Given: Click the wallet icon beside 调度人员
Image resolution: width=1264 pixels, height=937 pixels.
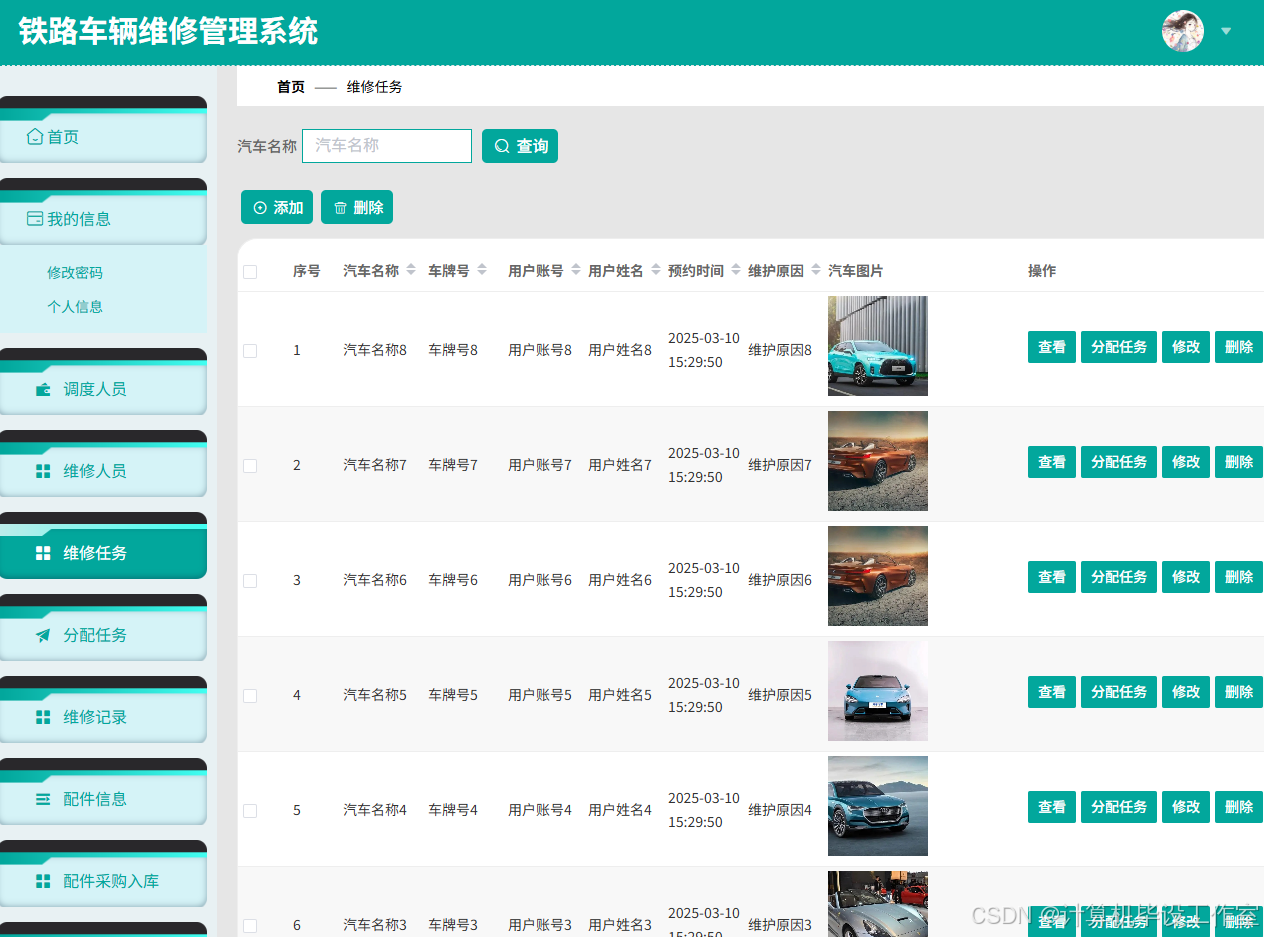Looking at the screenshot, I should pos(43,389).
